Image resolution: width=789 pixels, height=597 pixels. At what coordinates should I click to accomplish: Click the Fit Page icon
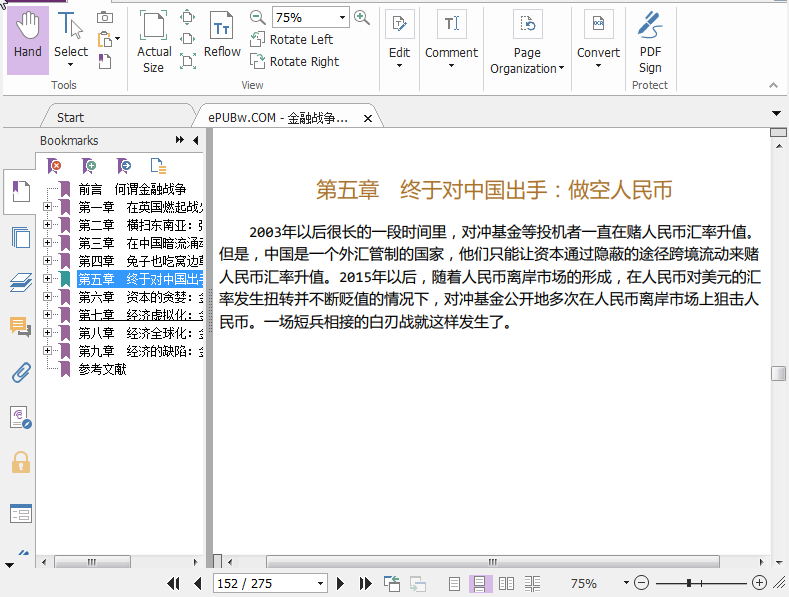click(187, 17)
